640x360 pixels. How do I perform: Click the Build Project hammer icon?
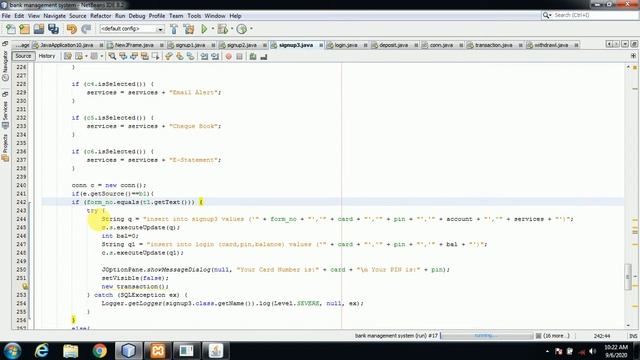174,29
